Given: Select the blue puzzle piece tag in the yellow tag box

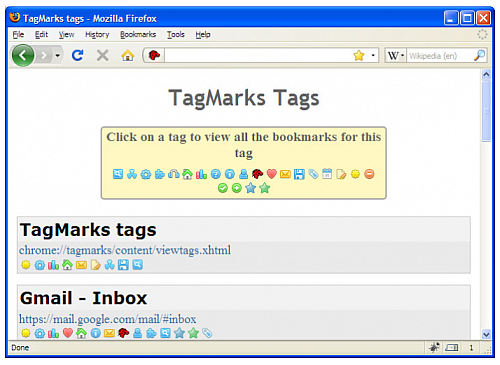Looking at the screenshot, I should pyautogui.click(x=160, y=174).
